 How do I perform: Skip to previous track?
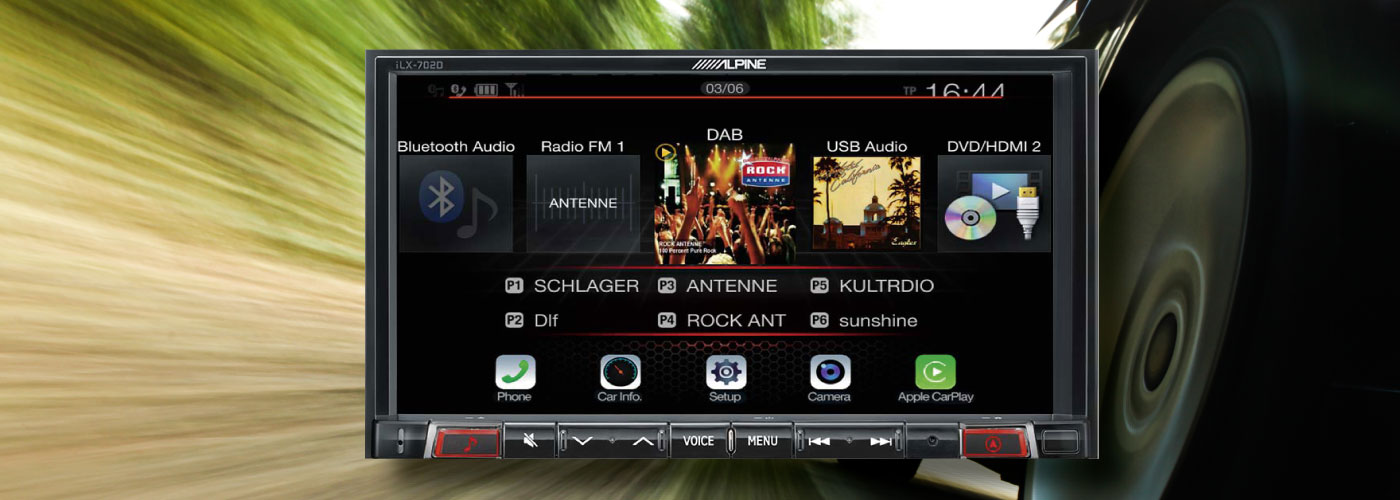point(819,441)
